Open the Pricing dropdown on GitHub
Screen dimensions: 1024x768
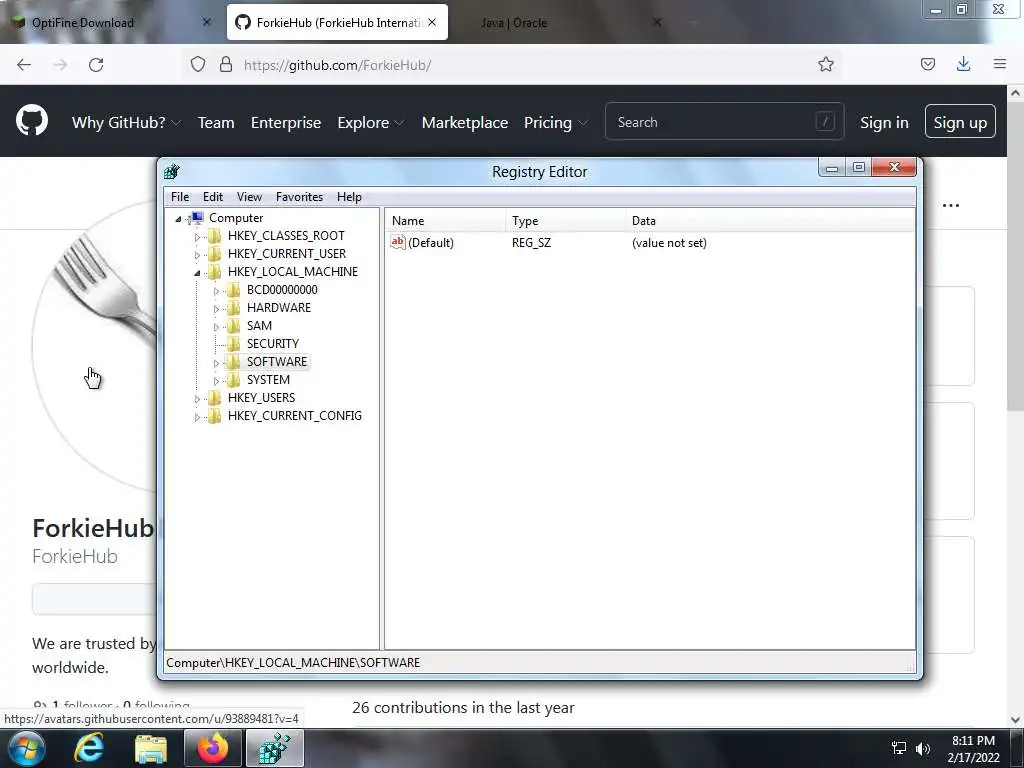(556, 122)
